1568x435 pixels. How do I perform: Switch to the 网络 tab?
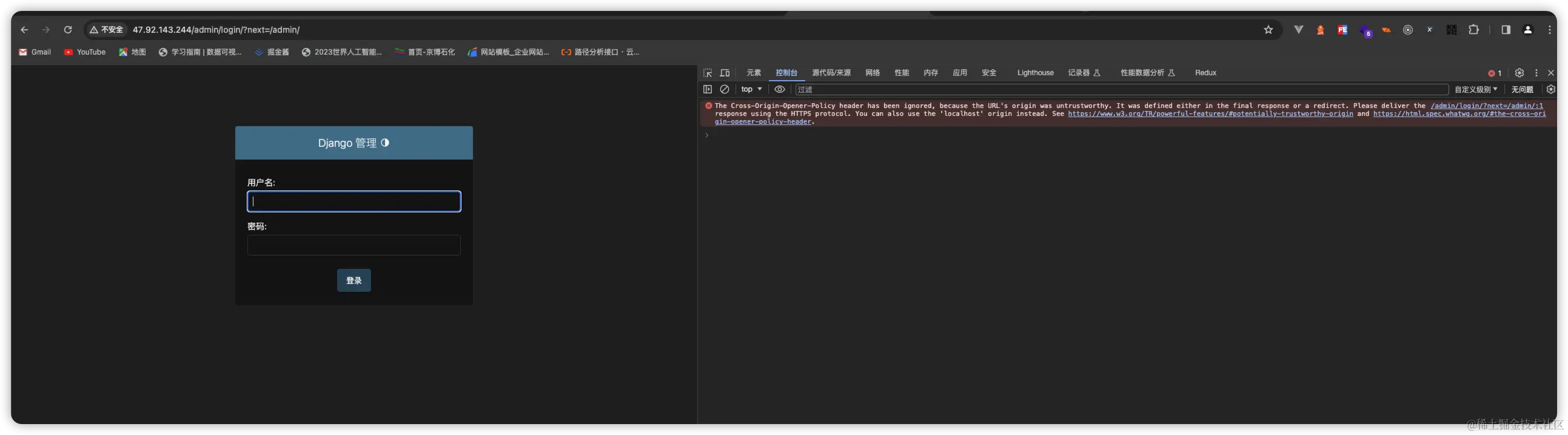click(873, 73)
